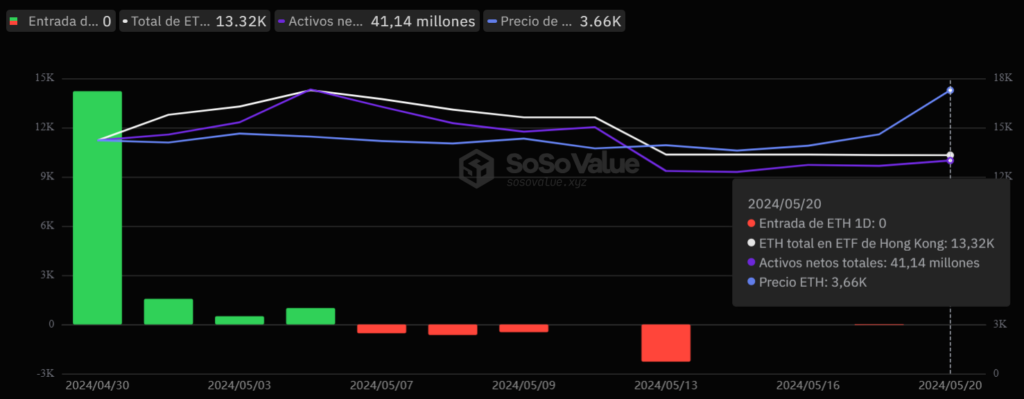Click the 2024/05/16 date axis label
1024x399 pixels.
(x=807, y=385)
